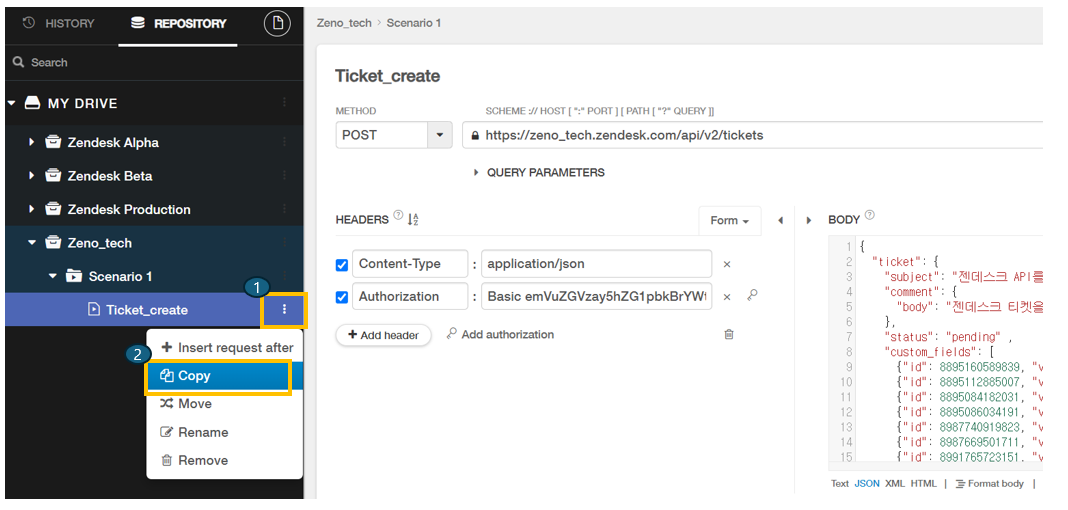
Task: Focus the repository Search field
Action: [154, 63]
